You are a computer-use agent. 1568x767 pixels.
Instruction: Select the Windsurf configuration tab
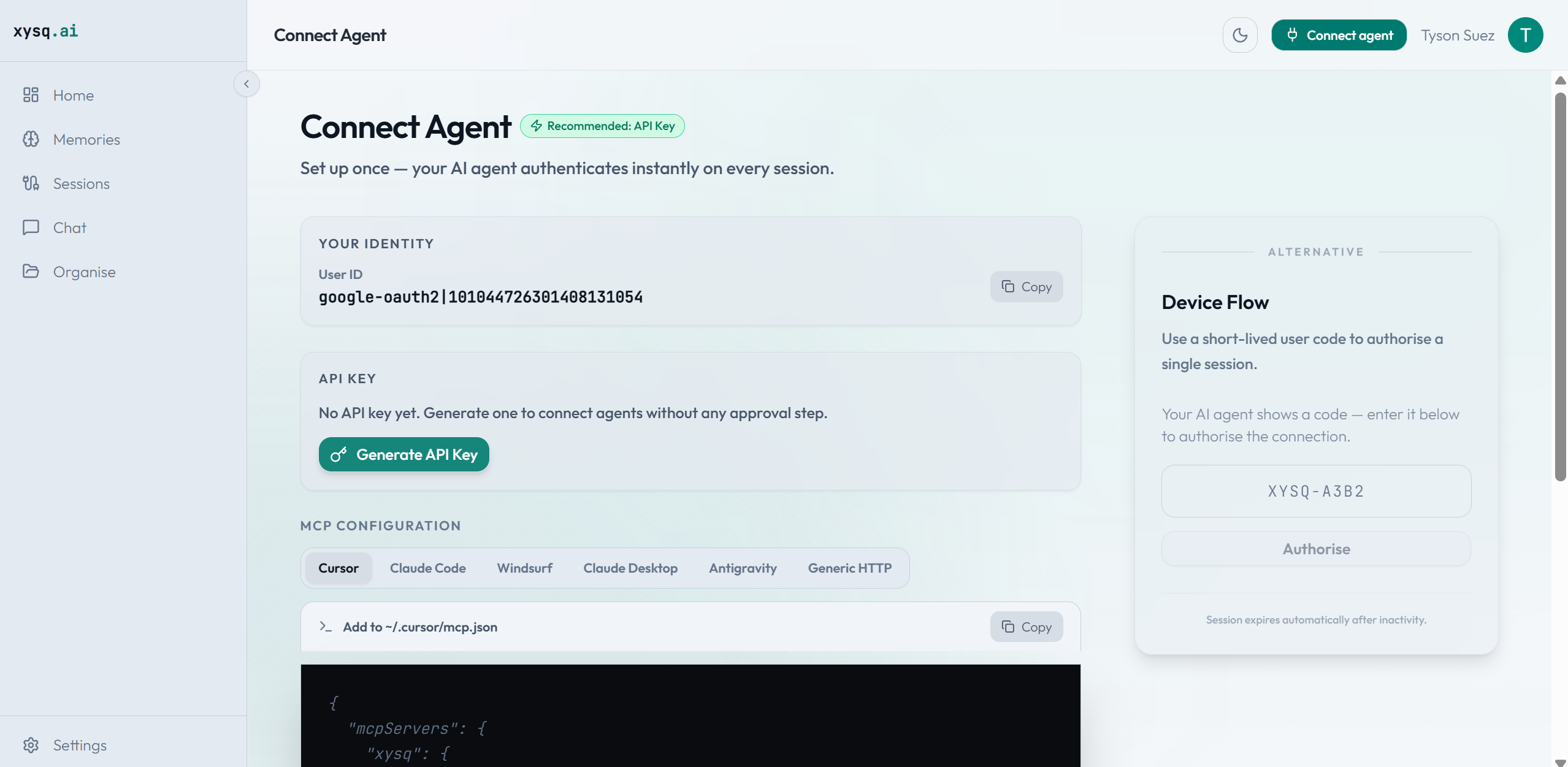(x=524, y=568)
